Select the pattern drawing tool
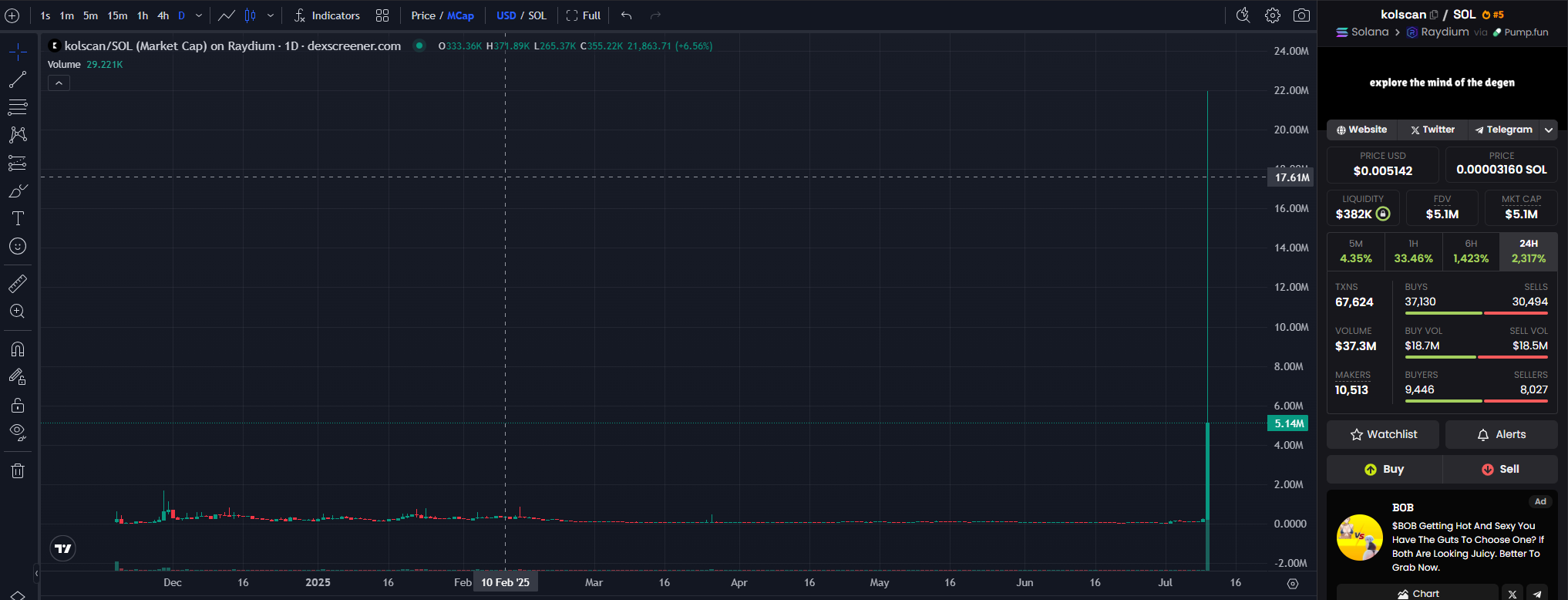The width and height of the screenshot is (1568, 600). [x=18, y=135]
